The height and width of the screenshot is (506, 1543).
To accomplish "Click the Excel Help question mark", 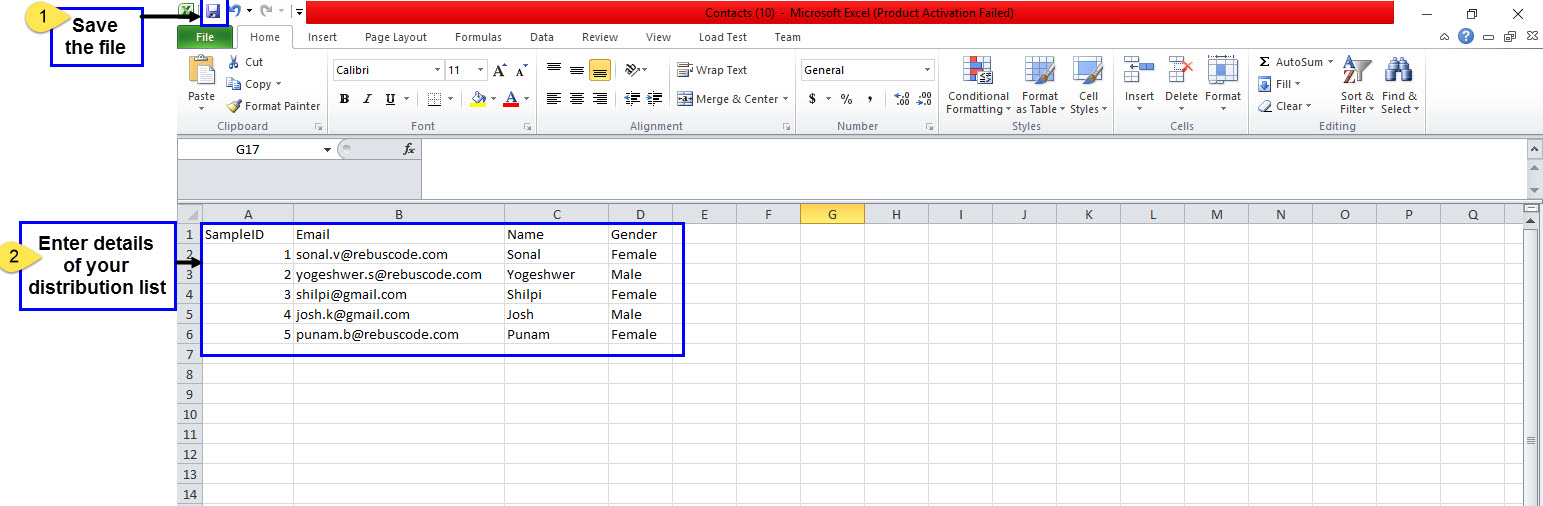I will tap(1466, 36).
